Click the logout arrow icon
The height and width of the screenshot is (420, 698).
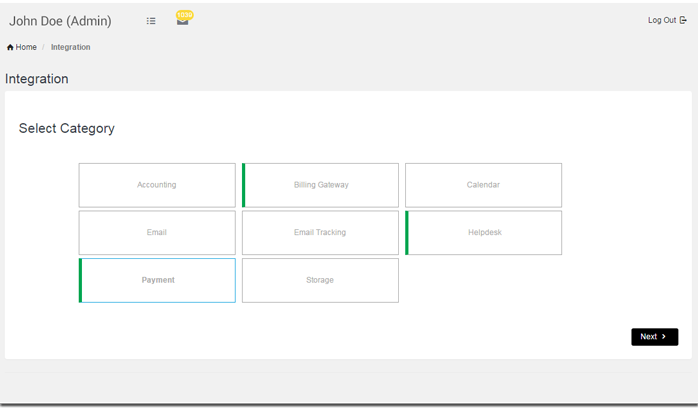point(684,20)
